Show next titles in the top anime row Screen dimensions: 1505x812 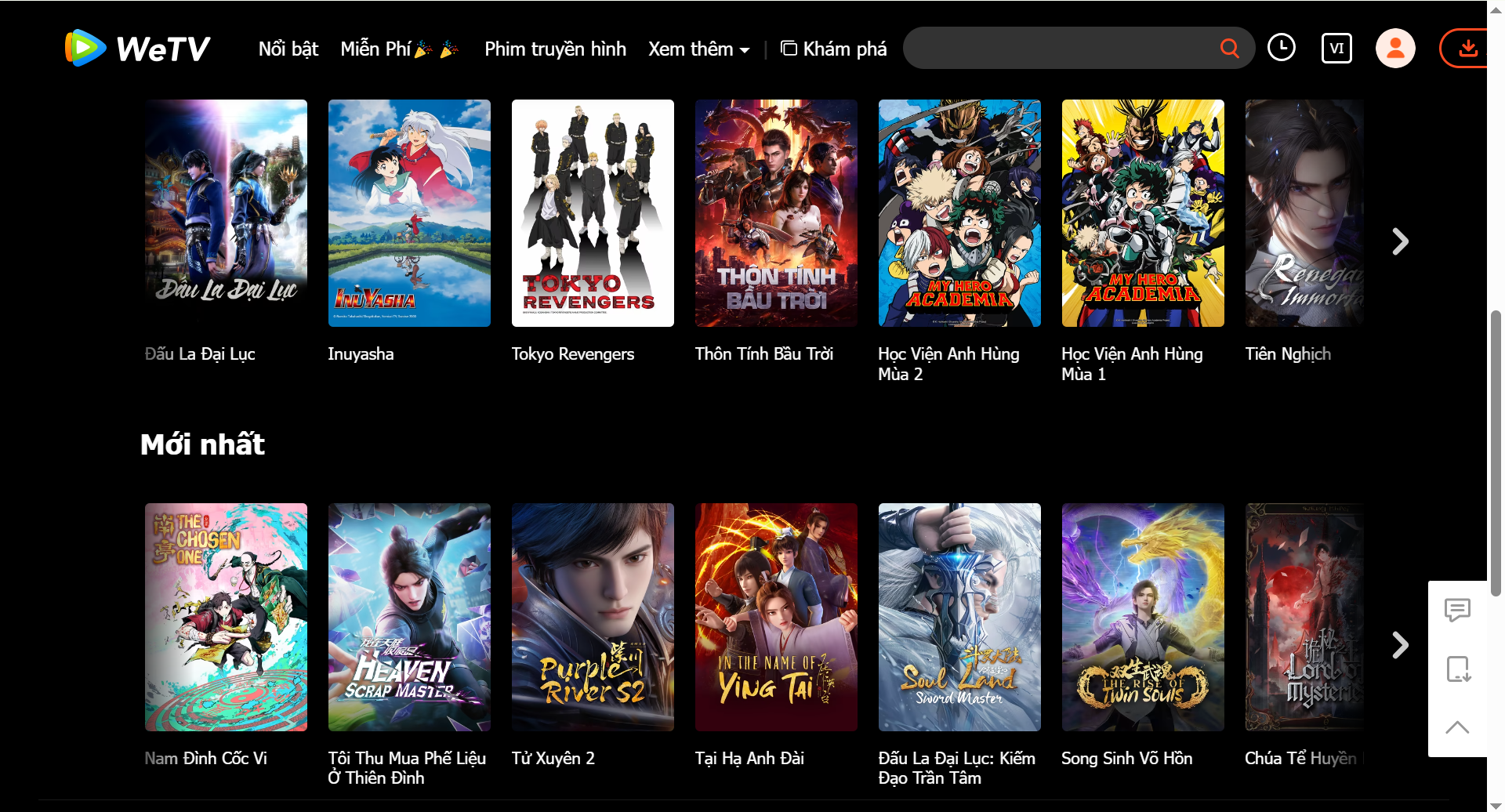pos(1400,241)
